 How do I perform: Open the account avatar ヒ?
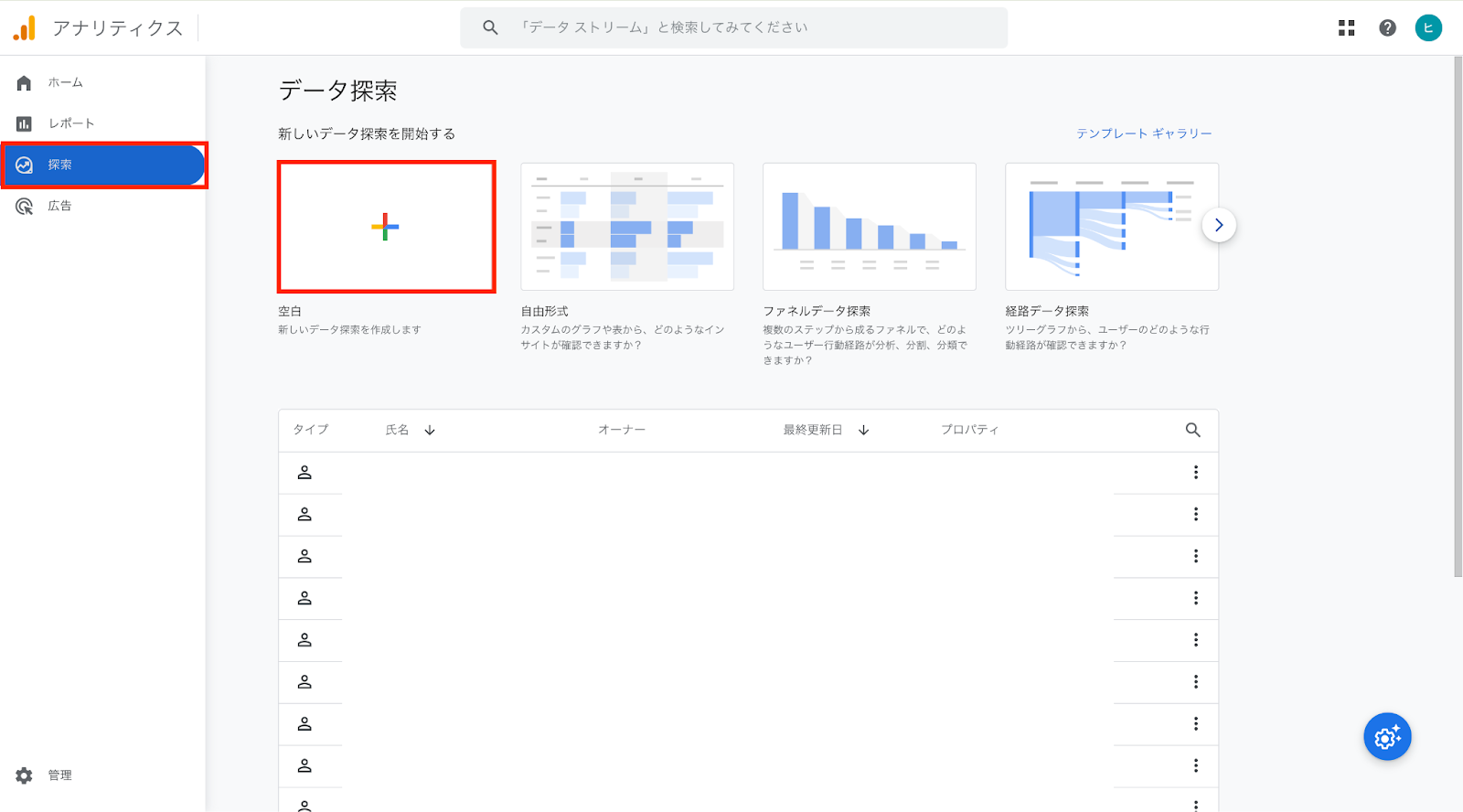click(x=1428, y=28)
